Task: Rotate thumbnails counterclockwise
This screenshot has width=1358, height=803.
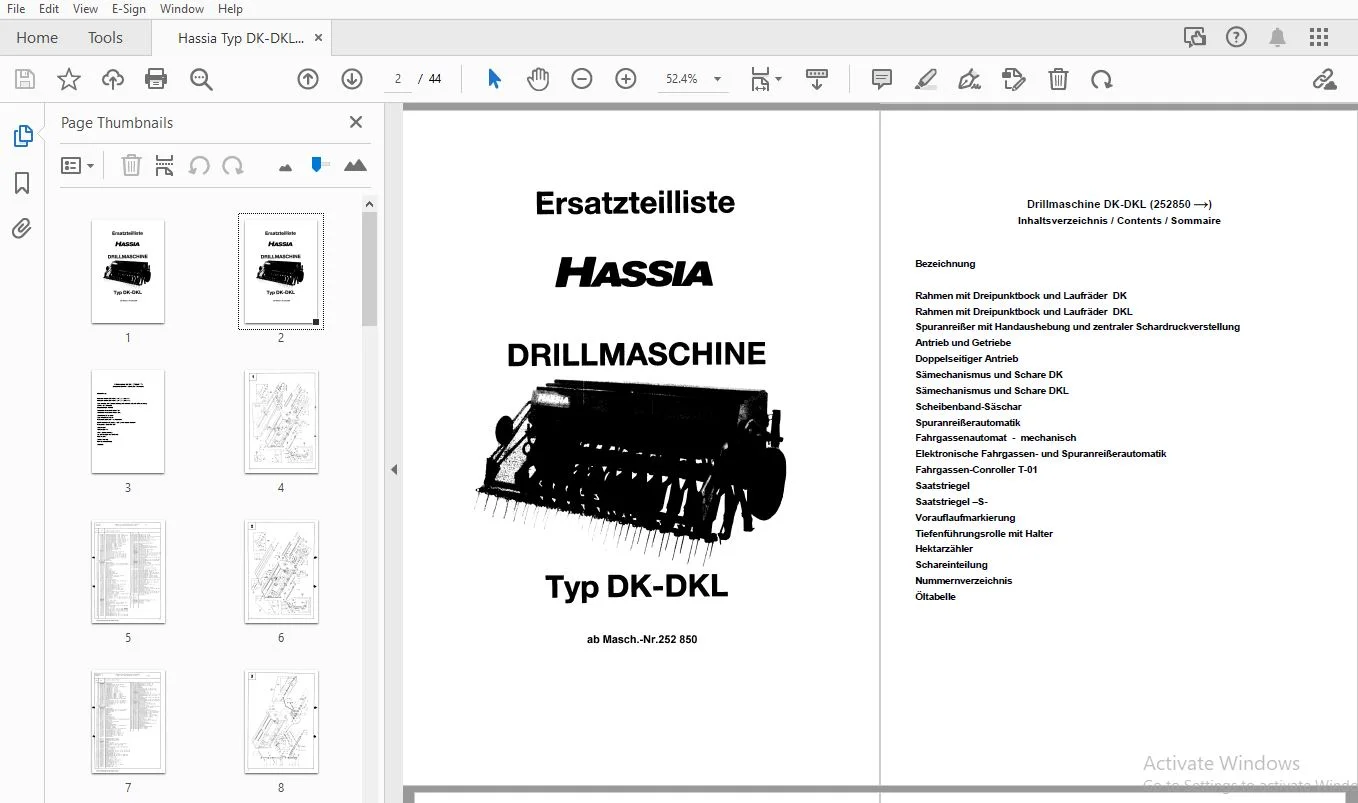Action: pyautogui.click(x=199, y=166)
